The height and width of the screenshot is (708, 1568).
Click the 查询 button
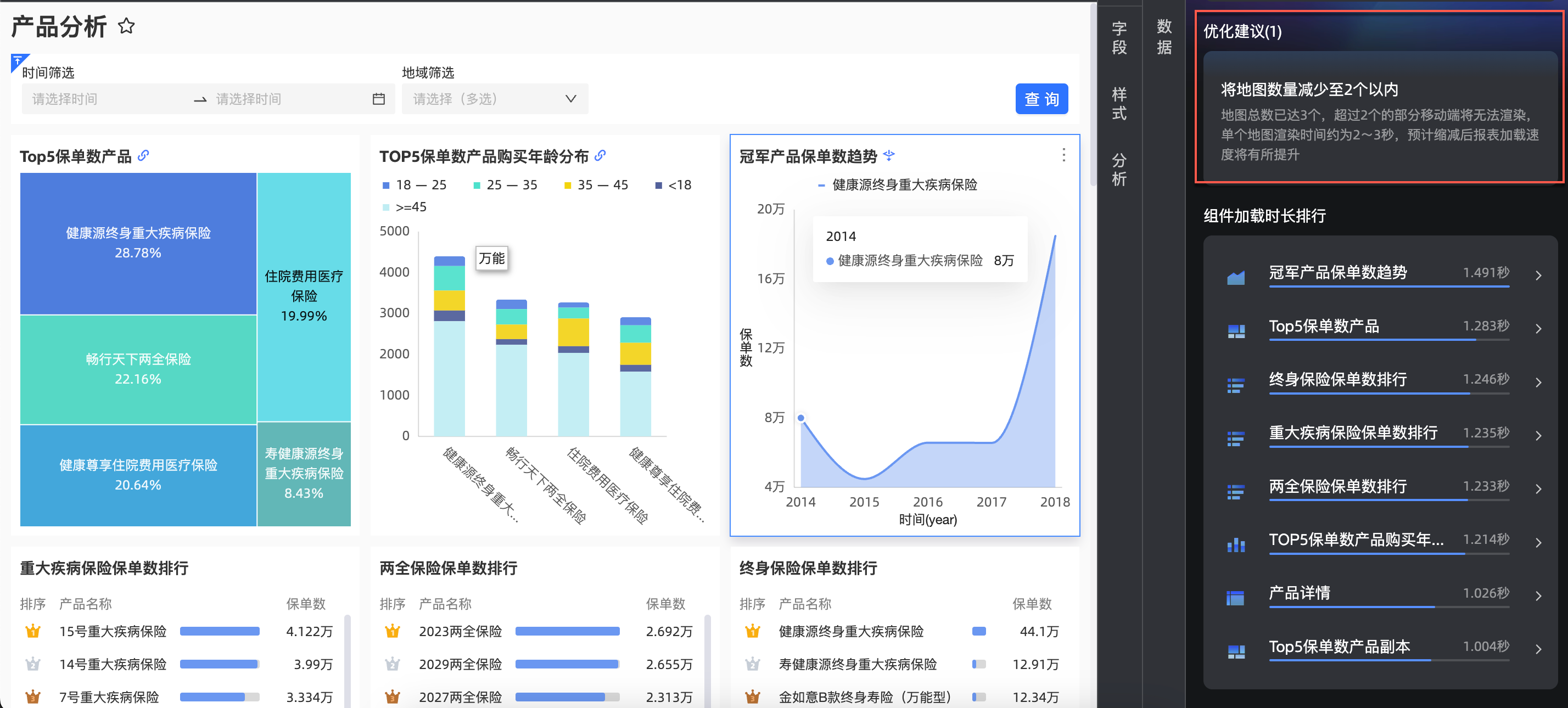(1041, 99)
